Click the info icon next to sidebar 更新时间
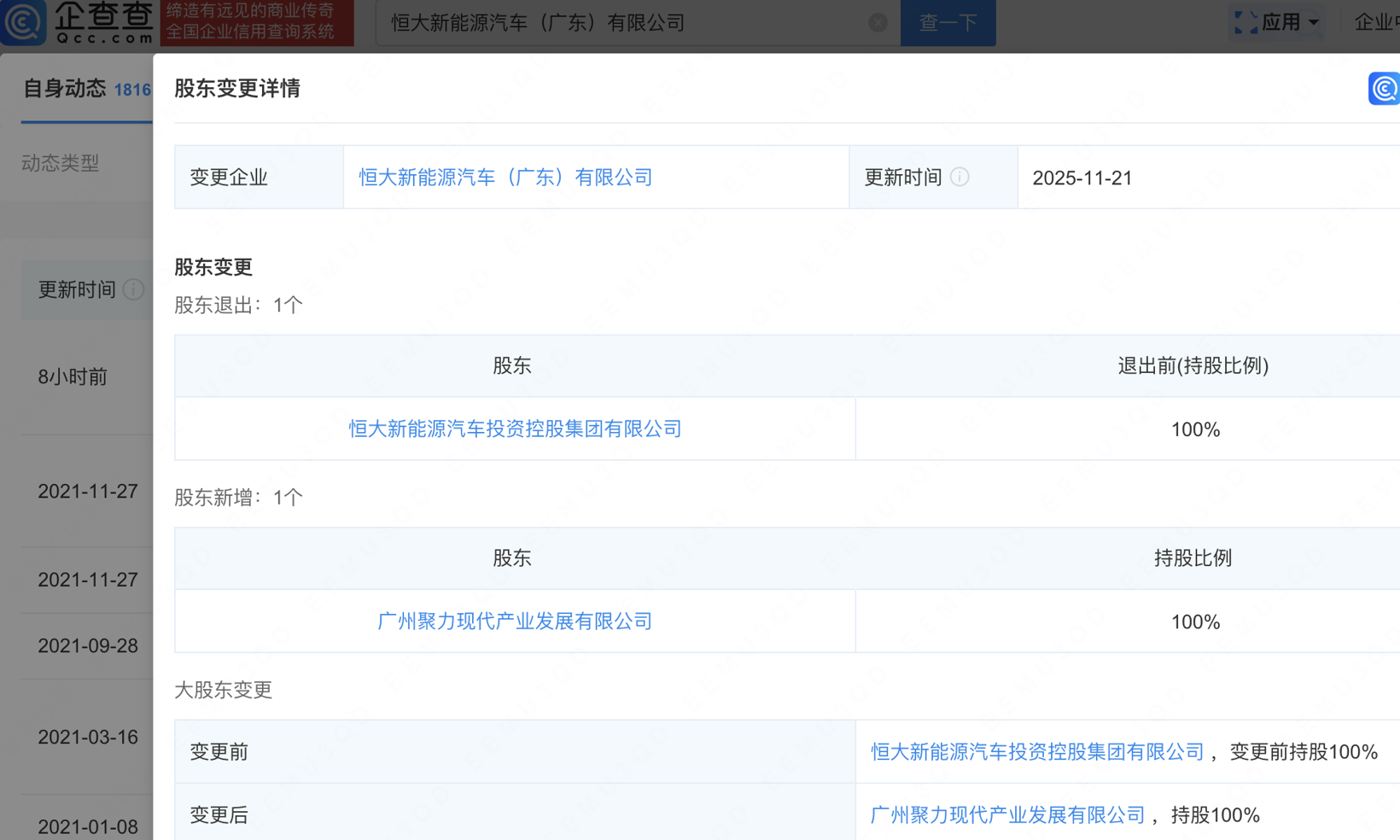Image resolution: width=1400 pixels, height=840 pixels. [x=133, y=289]
